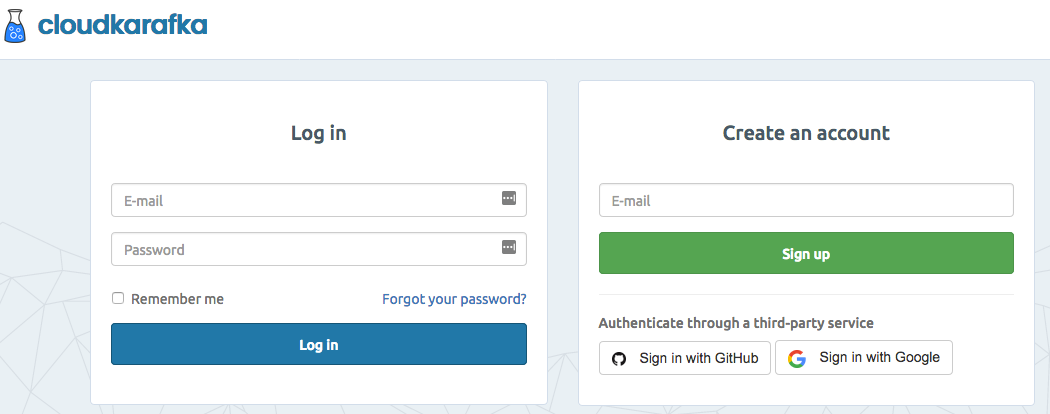This screenshot has width=1050, height=414.
Task: Click the "Remember me" label text
Action: click(x=177, y=299)
